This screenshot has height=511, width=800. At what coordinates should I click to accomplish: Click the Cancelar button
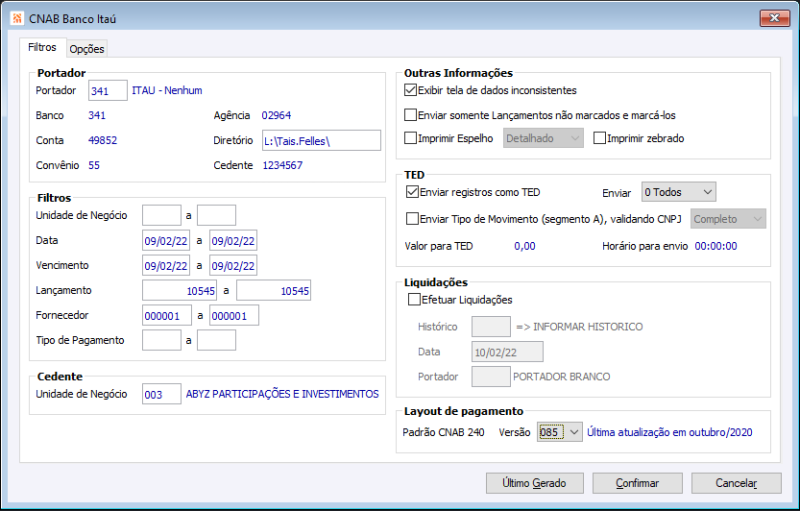point(736,483)
